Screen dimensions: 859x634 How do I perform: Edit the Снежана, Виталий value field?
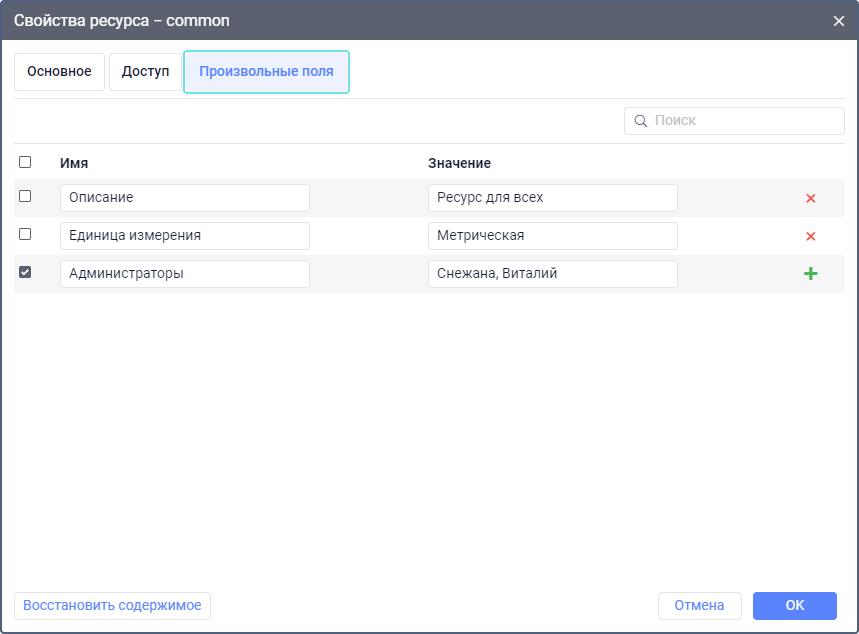coord(552,274)
